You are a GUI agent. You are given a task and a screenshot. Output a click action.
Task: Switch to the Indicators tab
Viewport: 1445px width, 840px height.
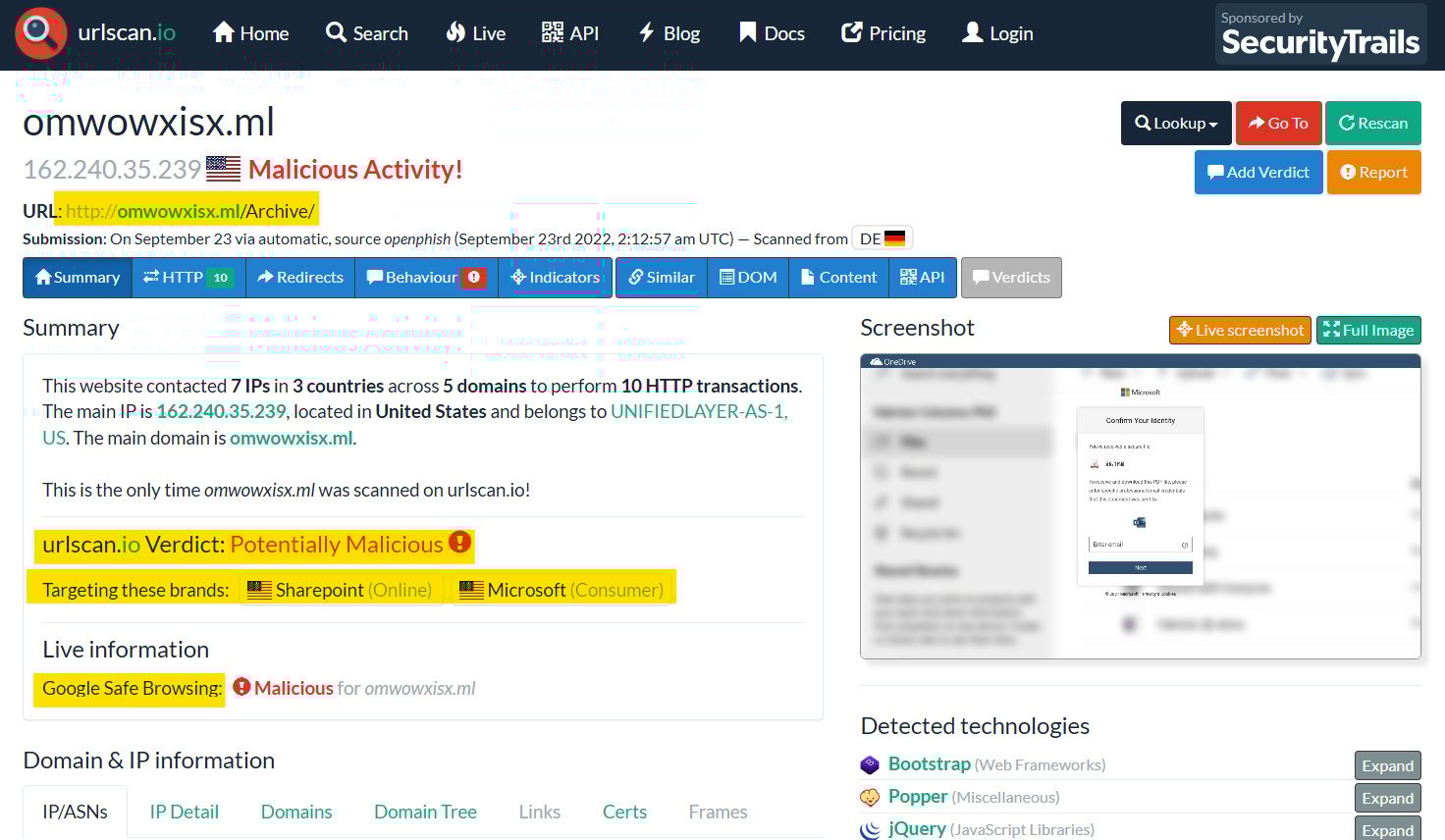555,278
